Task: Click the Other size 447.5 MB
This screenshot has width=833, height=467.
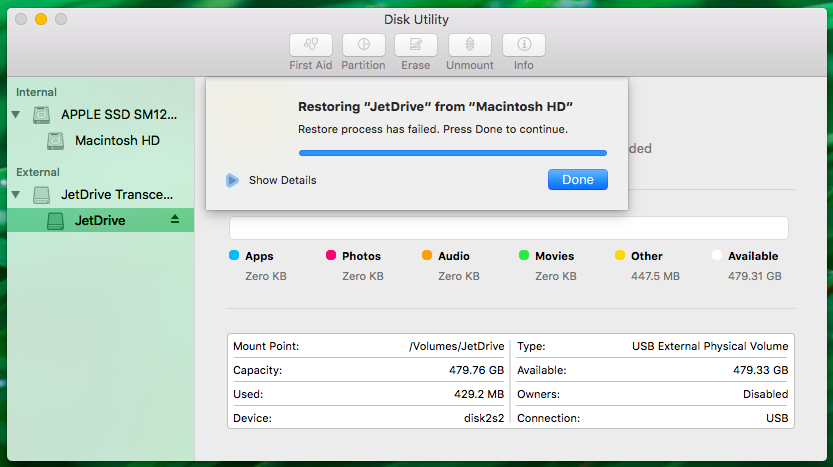Action: coord(655,276)
